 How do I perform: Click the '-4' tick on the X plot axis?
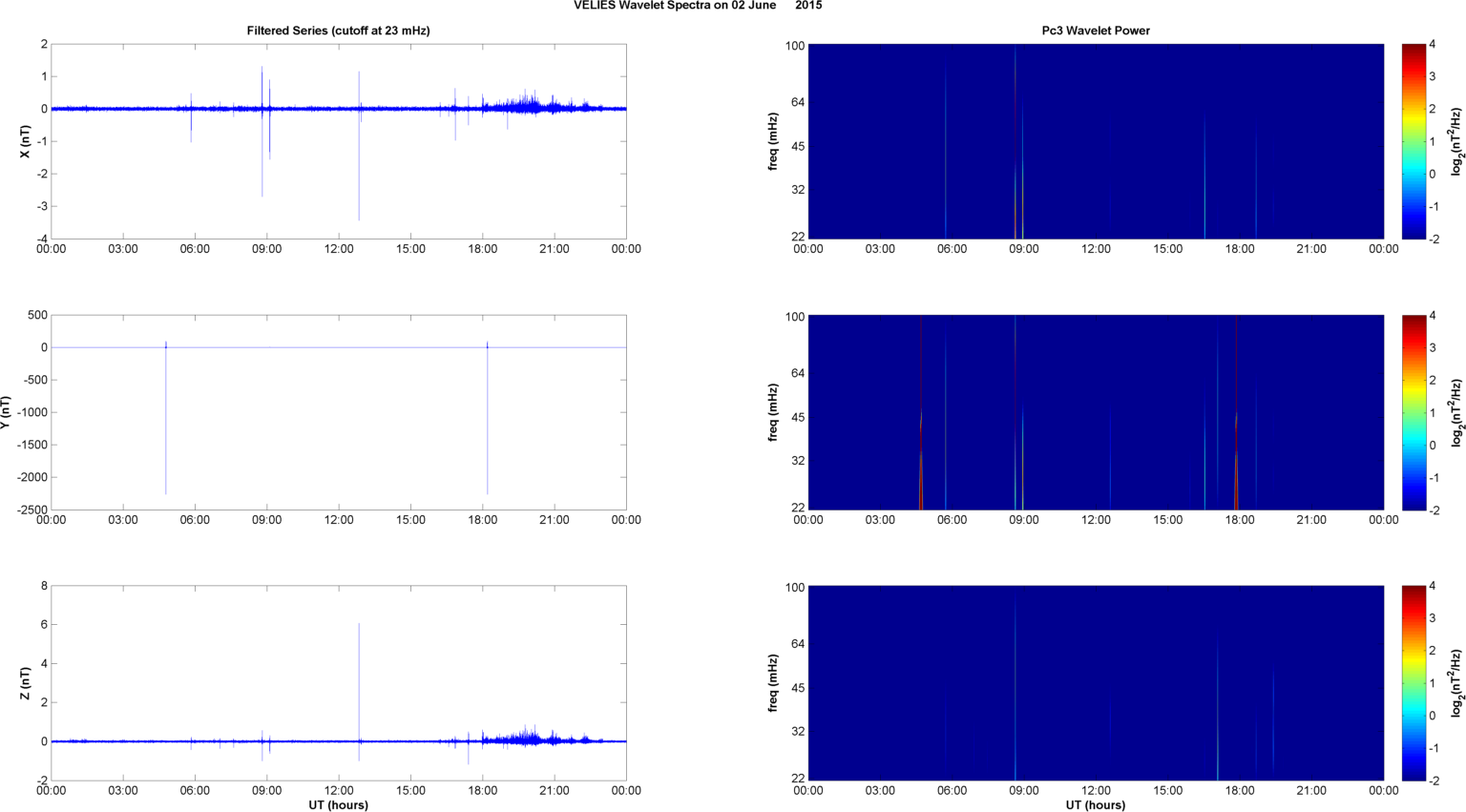click(43, 239)
